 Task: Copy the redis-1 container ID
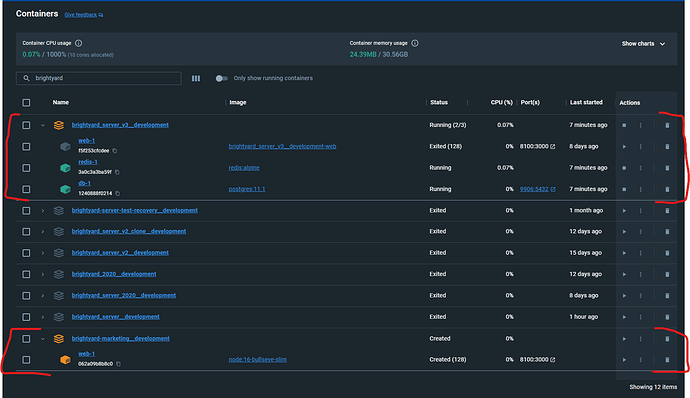117,172
